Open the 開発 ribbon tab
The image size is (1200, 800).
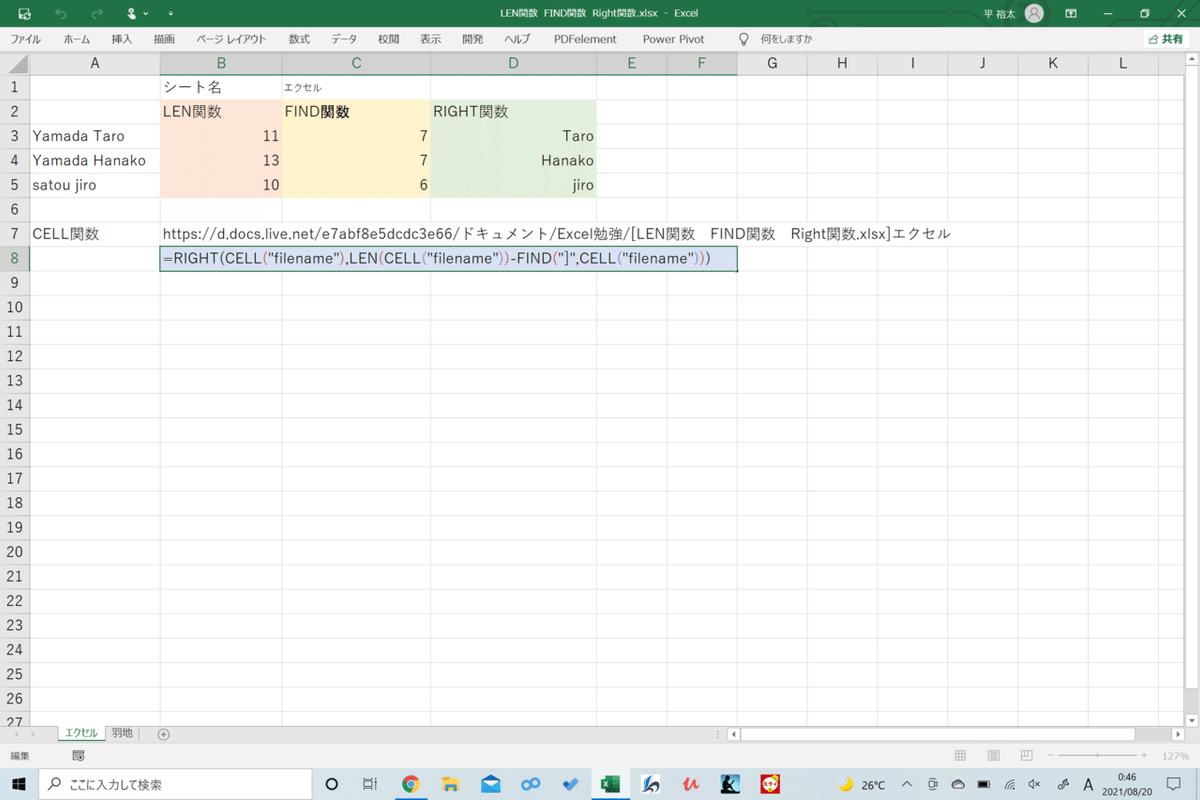click(473, 39)
